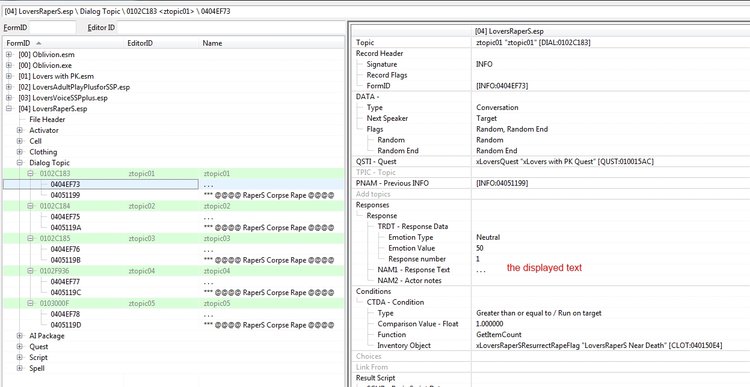This screenshot has height=387, width=750.
Task: Collapse the Dialog Topic group
Action: pyautogui.click(x=20, y=163)
